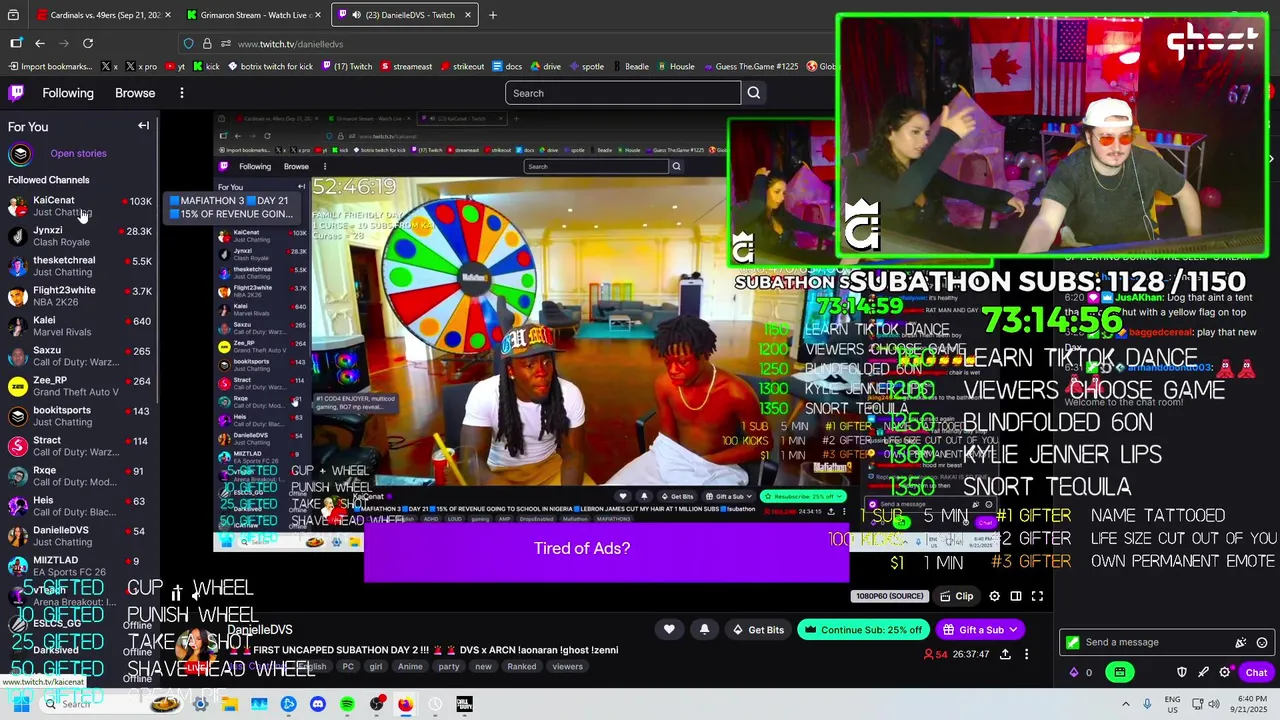
Task: Open Rxqe channel in sidebar
Action: [x=79, y=476]
